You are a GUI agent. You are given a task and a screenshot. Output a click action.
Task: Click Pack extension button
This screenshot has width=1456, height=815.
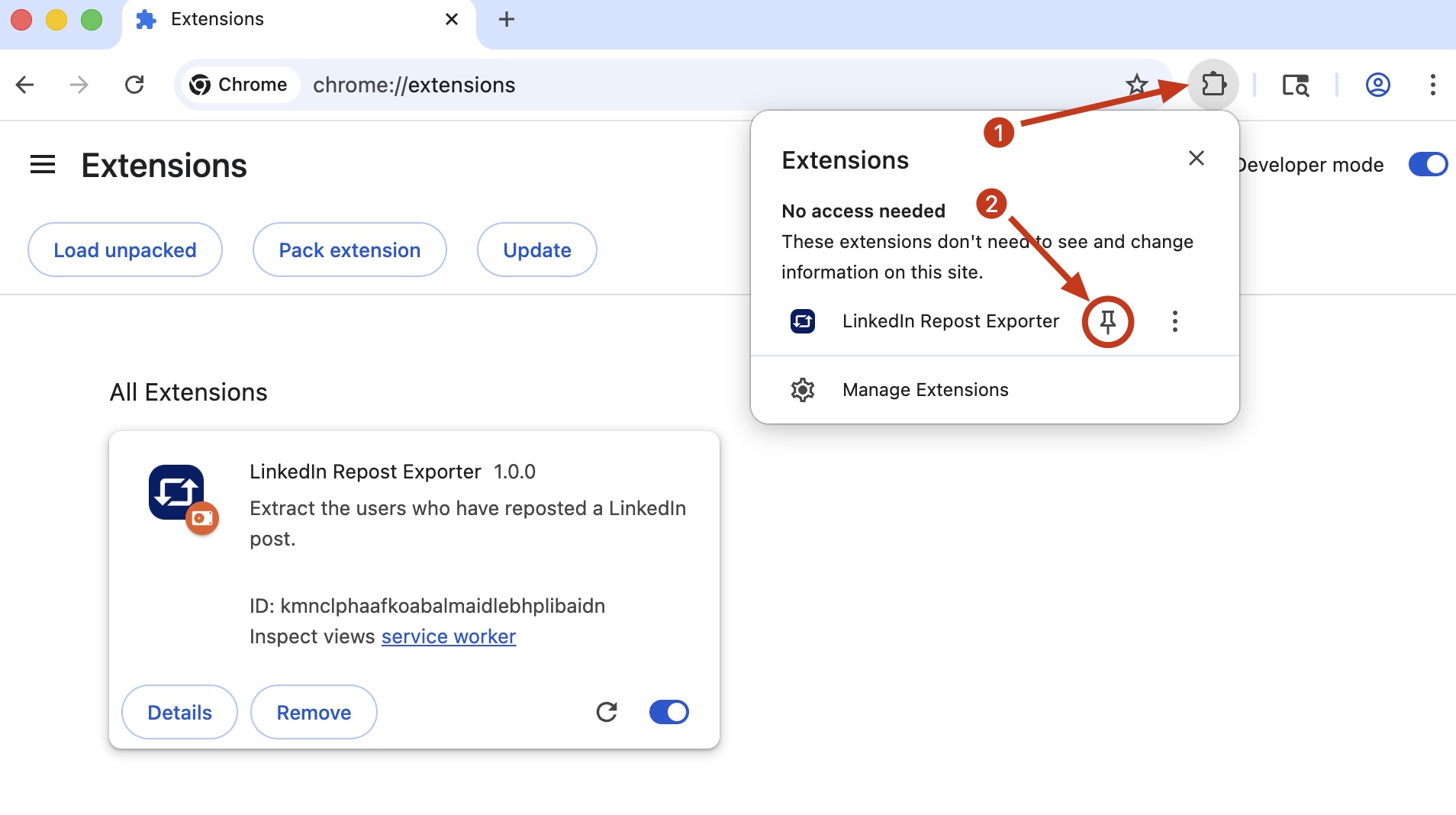point(350,250)
